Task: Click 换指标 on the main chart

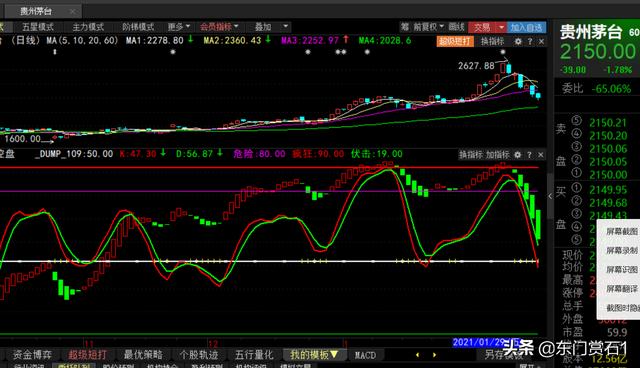Action: click(492, 41)
